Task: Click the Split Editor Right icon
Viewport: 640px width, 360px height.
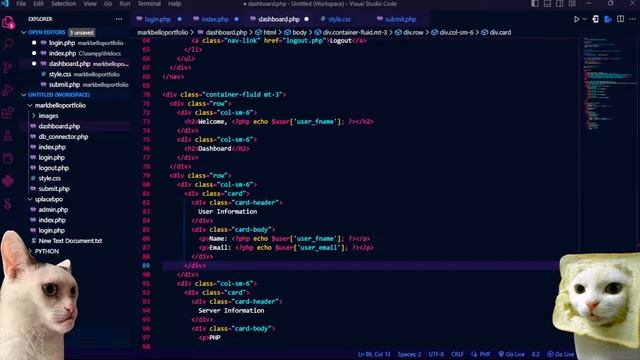Action: (620, 19)
